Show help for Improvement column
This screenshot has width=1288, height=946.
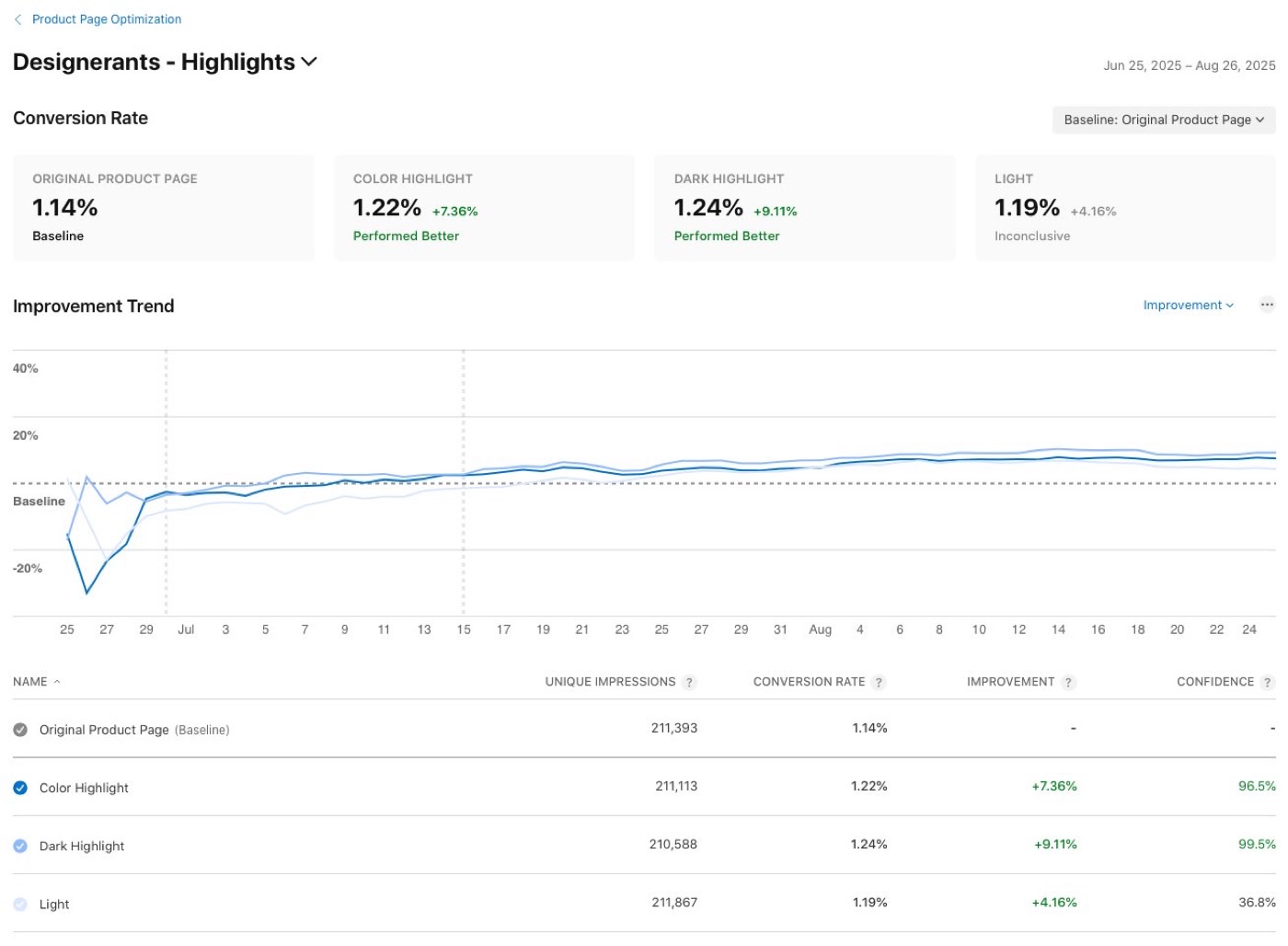[1068, 683]
